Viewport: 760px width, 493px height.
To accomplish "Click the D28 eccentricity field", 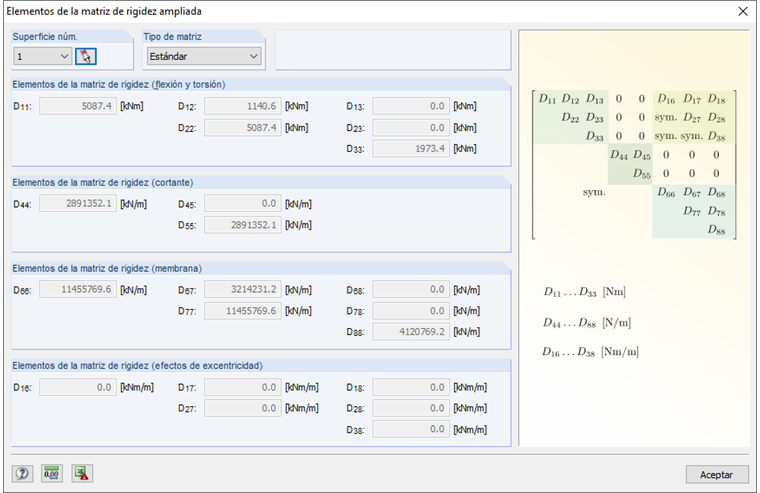I will click(411, 408).
